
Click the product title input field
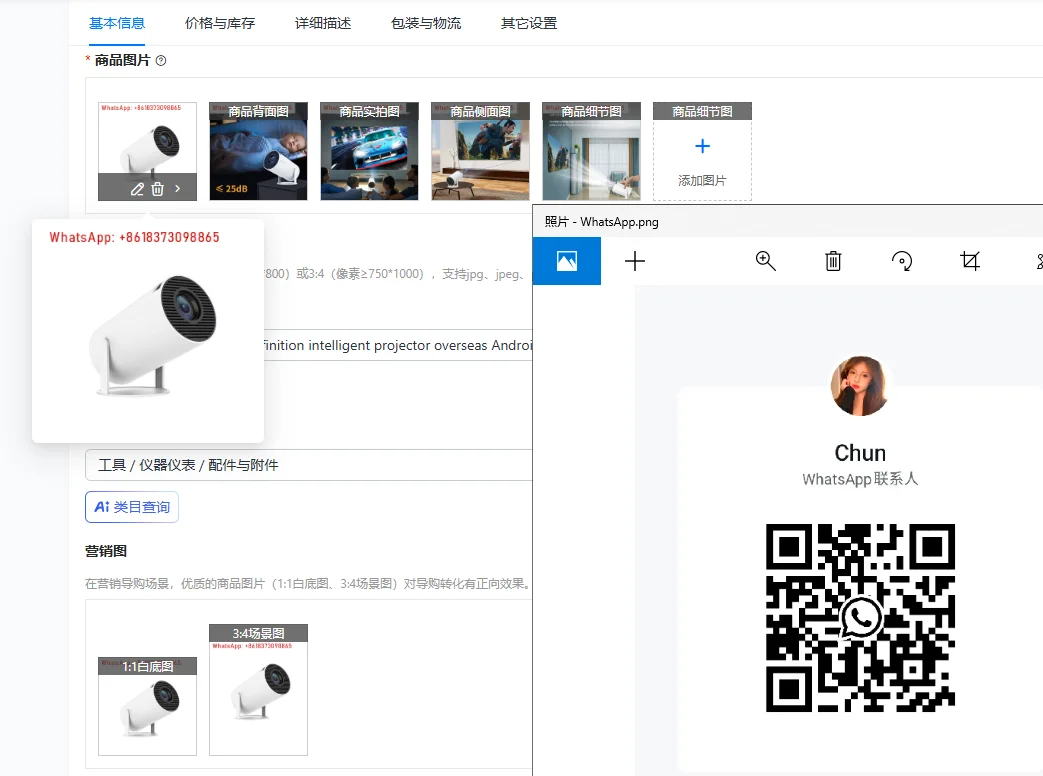(x=398, y=345)
